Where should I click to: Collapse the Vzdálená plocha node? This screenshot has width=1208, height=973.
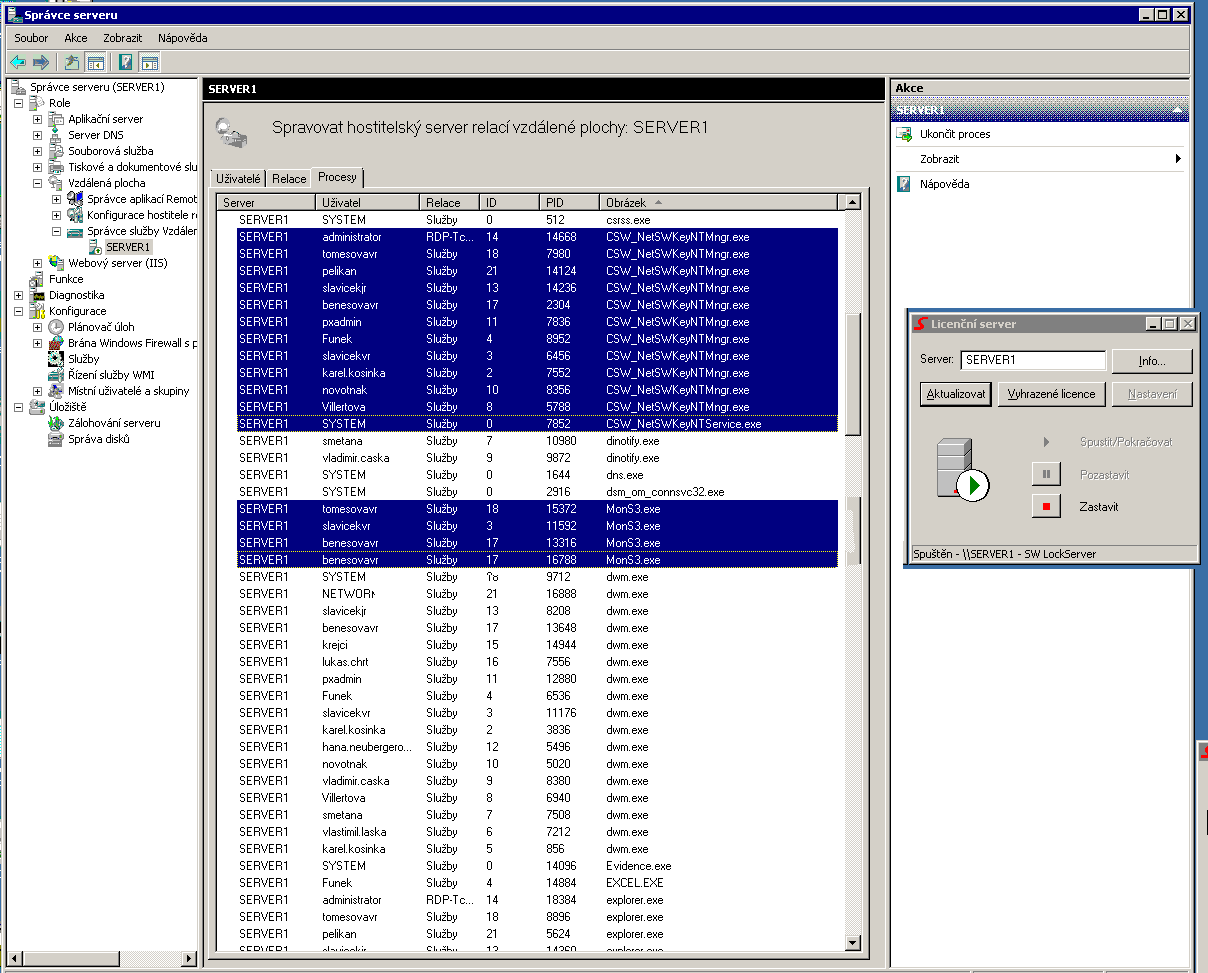tap(38, 183)
